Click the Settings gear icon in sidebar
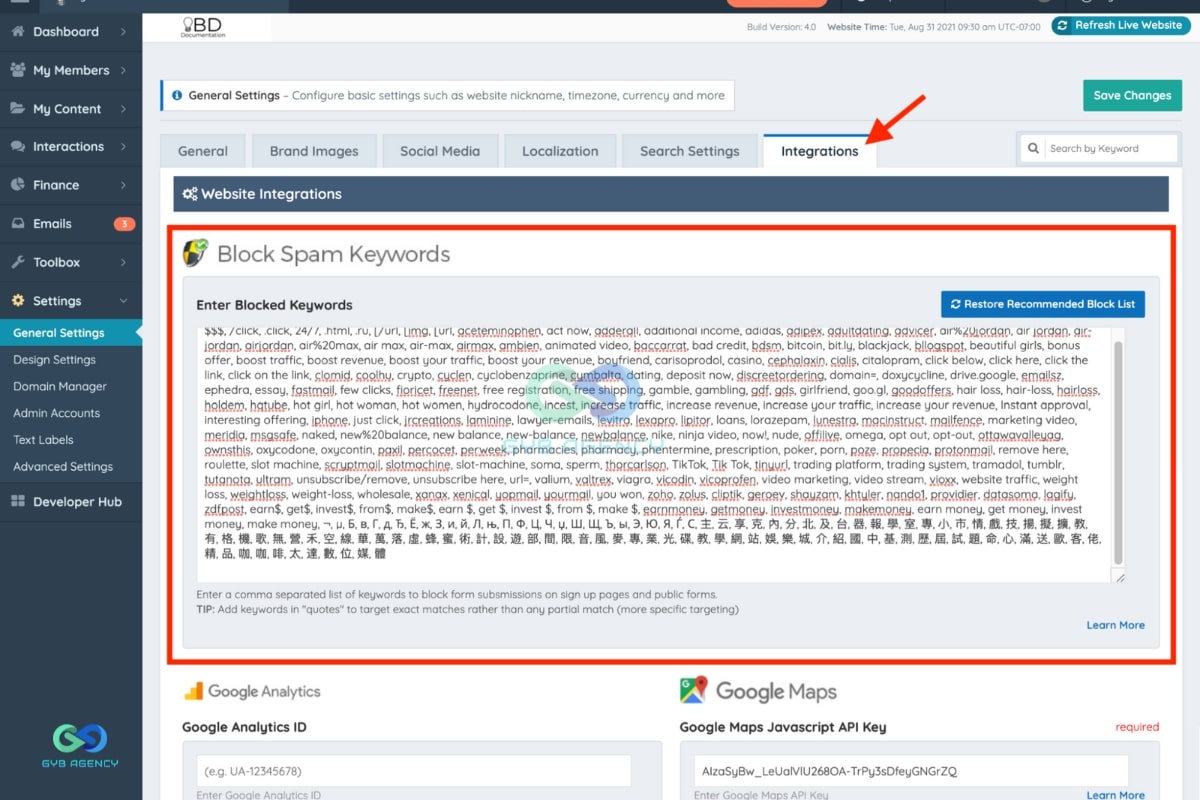Screen dimensions: 1200x800 pyautogui.click(x=18, y=301)
